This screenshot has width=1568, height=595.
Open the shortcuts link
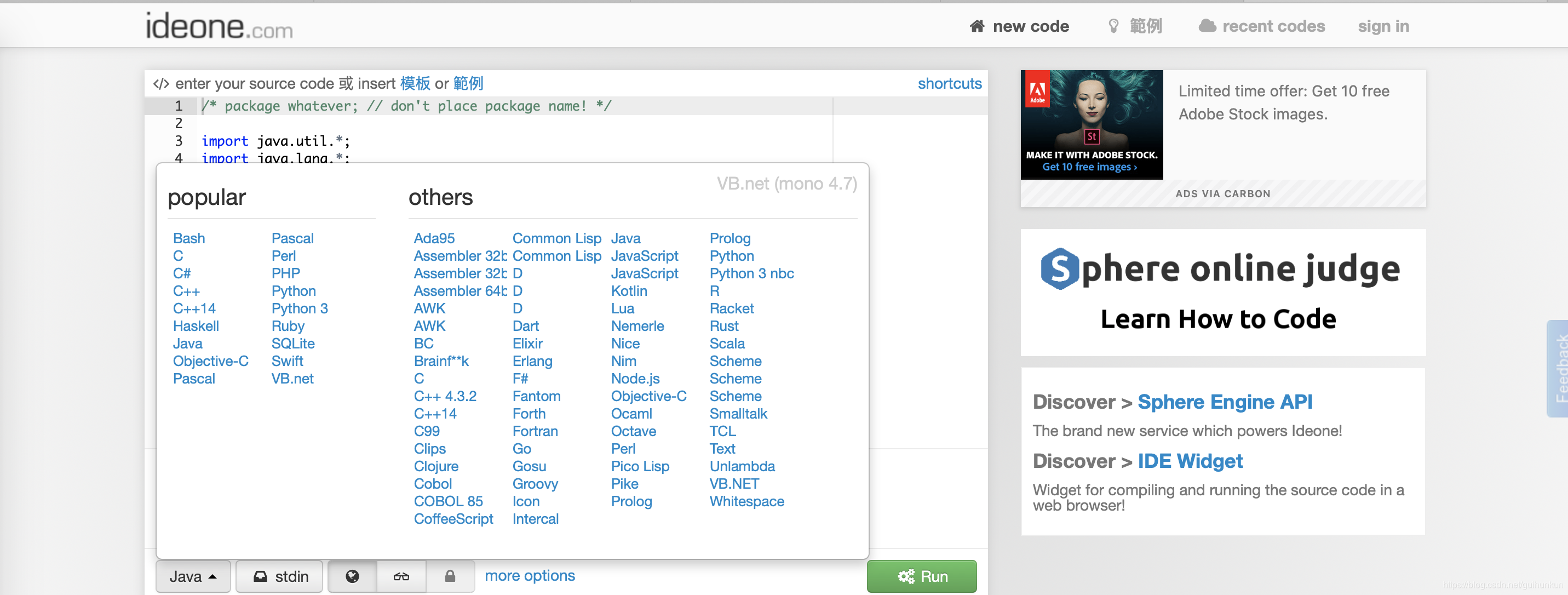pyautogui.click(x=949, y=83)
